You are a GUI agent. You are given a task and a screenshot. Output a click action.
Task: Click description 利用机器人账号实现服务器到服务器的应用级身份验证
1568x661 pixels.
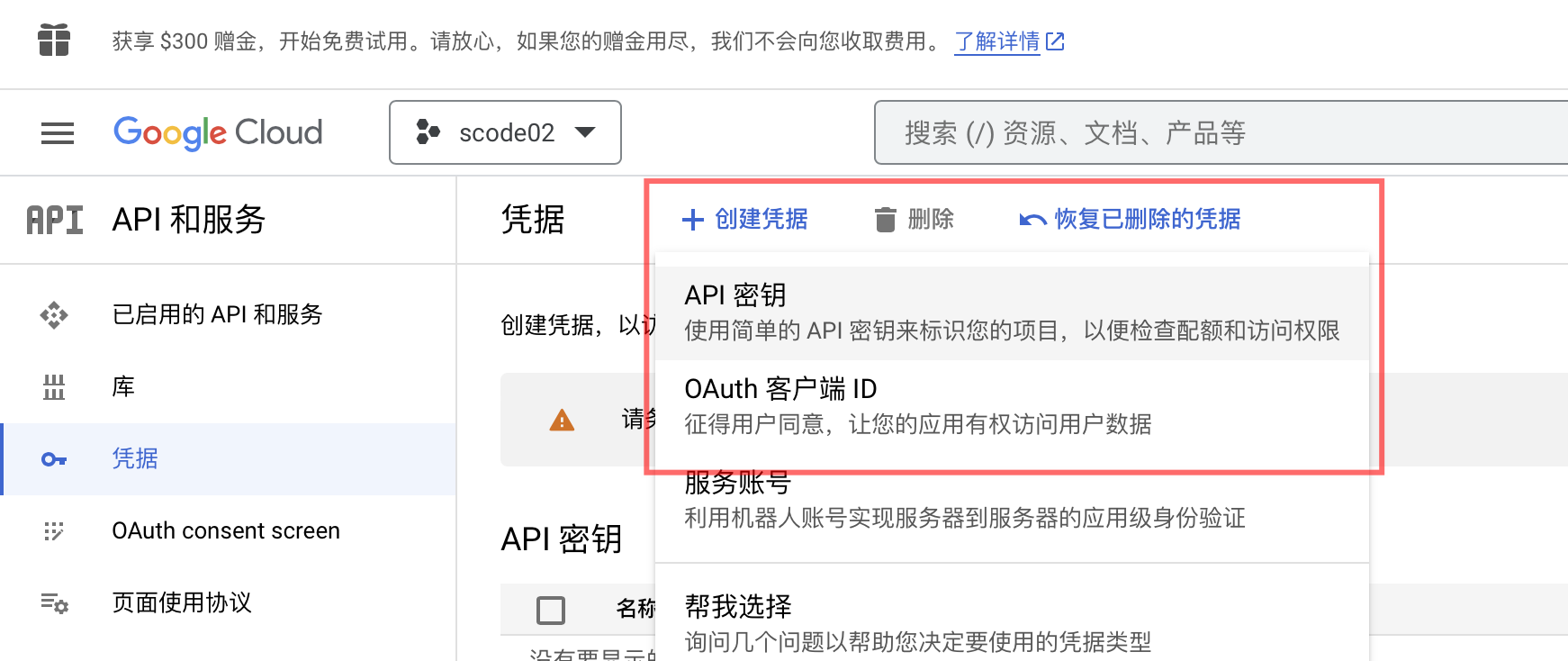pos(965,518)
